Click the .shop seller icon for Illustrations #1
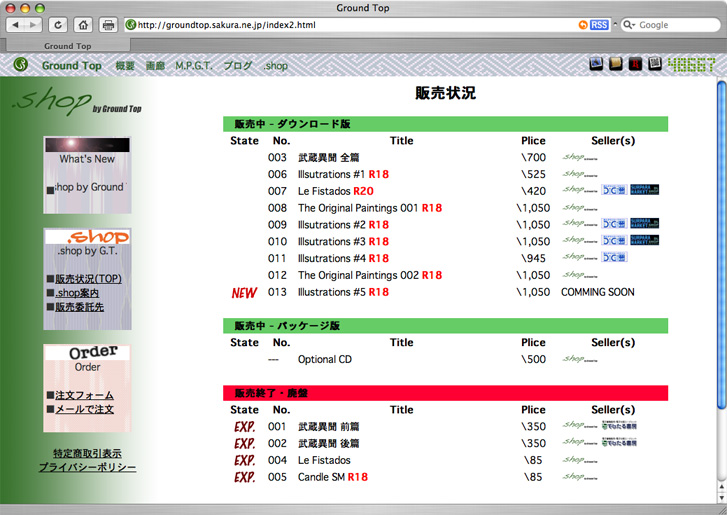Image resolution: width=727 pixels, height=515 pixels. click(x=580, y=174)
